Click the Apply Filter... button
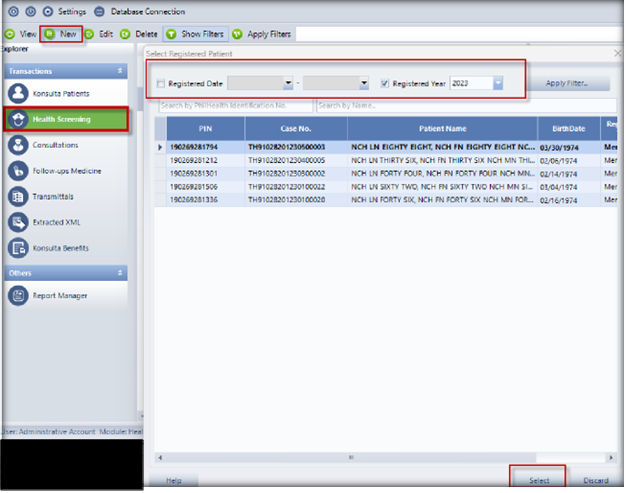 click(567, 84)
